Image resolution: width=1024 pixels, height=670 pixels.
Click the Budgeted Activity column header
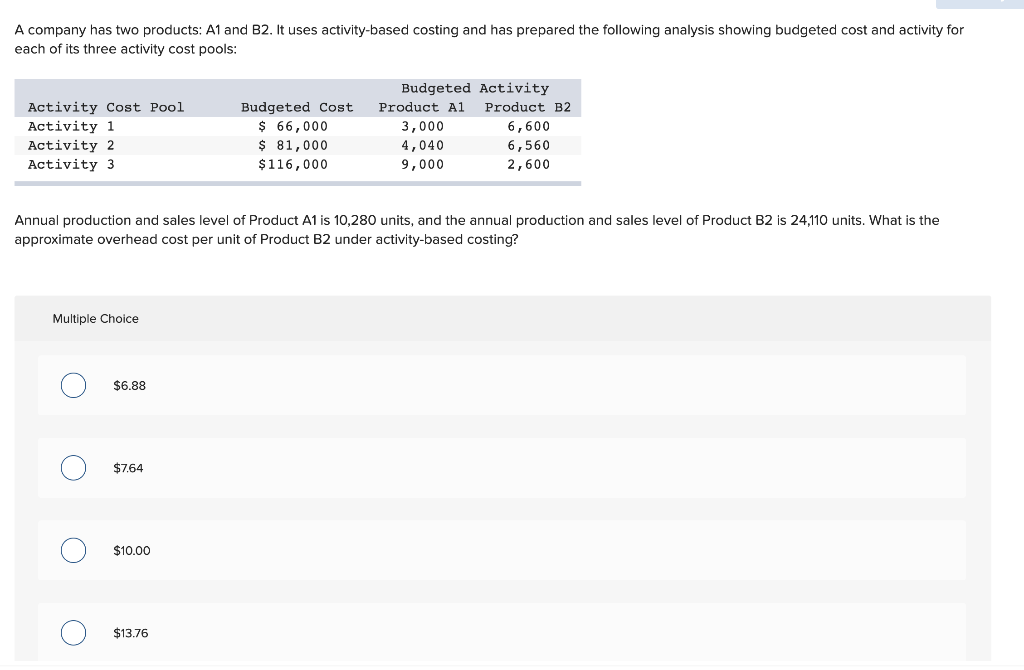(x=475, y=88)
